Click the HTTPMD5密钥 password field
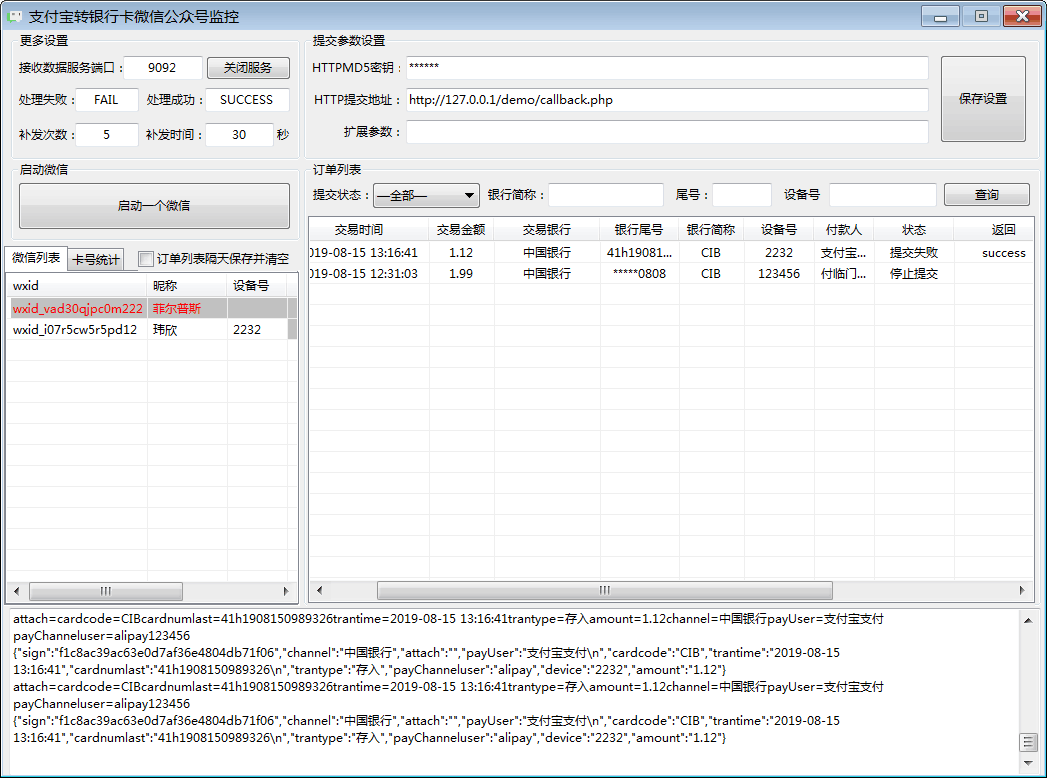 pos(666,68)
